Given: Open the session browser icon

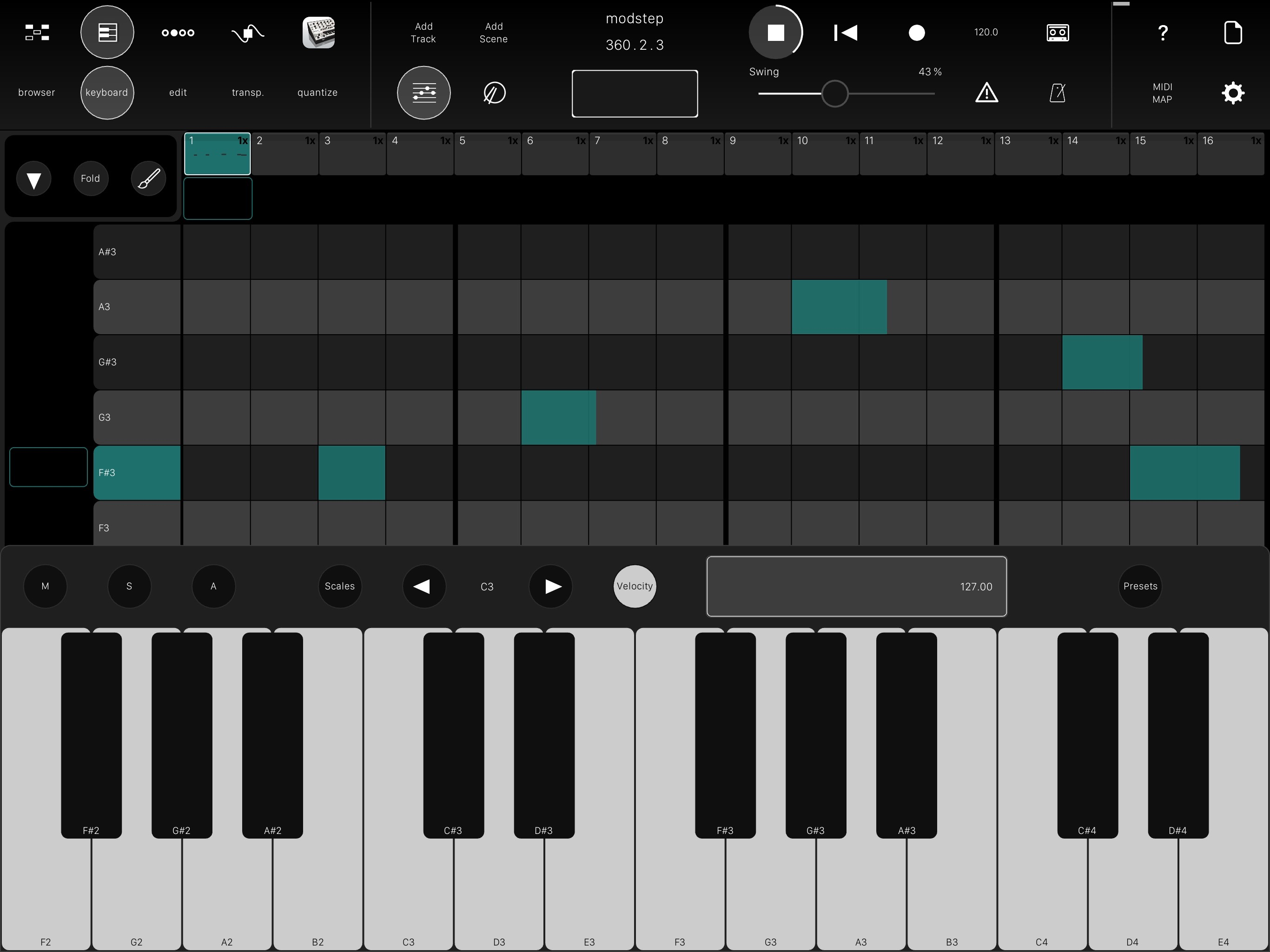Looking at the screenshot, I should (37, 32).
